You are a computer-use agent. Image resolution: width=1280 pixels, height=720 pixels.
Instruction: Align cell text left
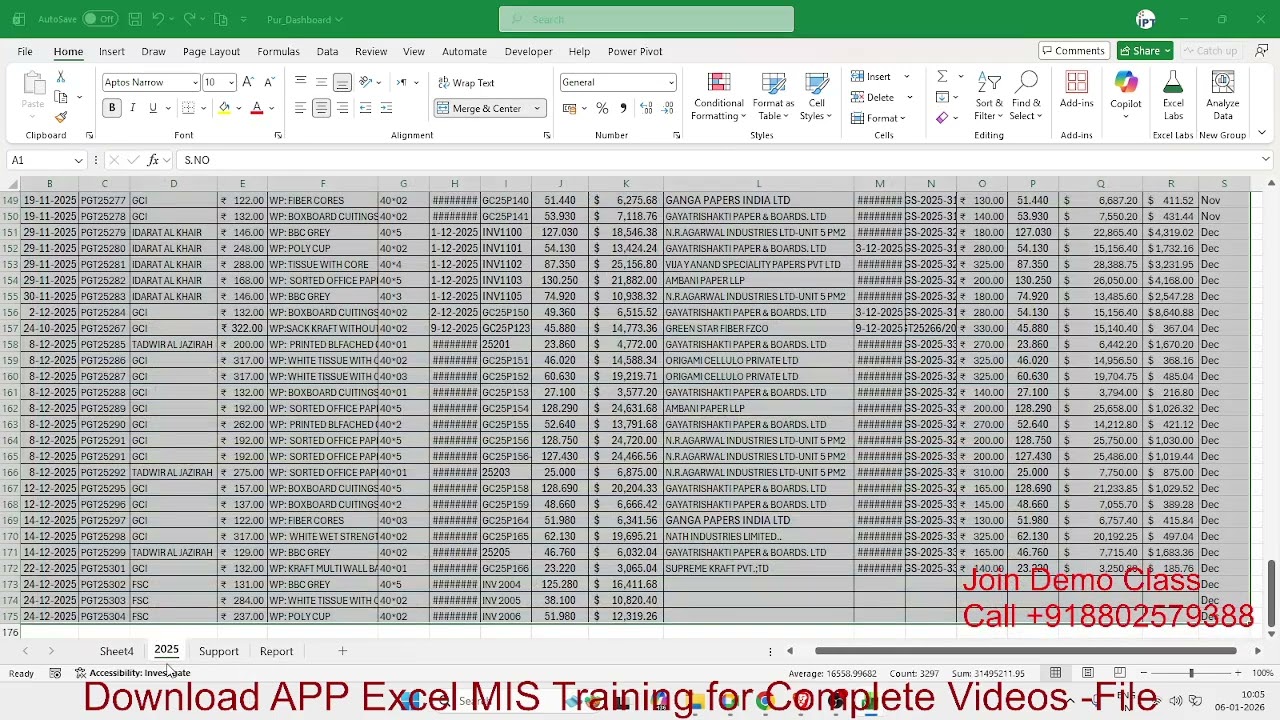(x=300, y=108)
